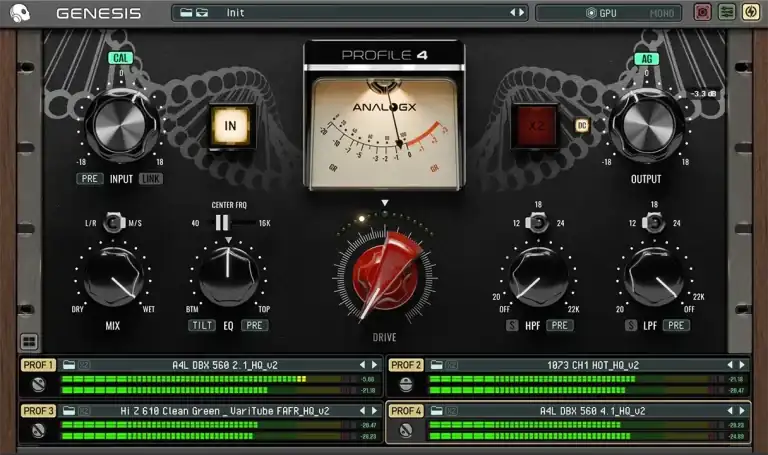Toggle the S button next to LPF
Image resolution: width=768 pixels, height=455 pixels.
coord(631,325)
